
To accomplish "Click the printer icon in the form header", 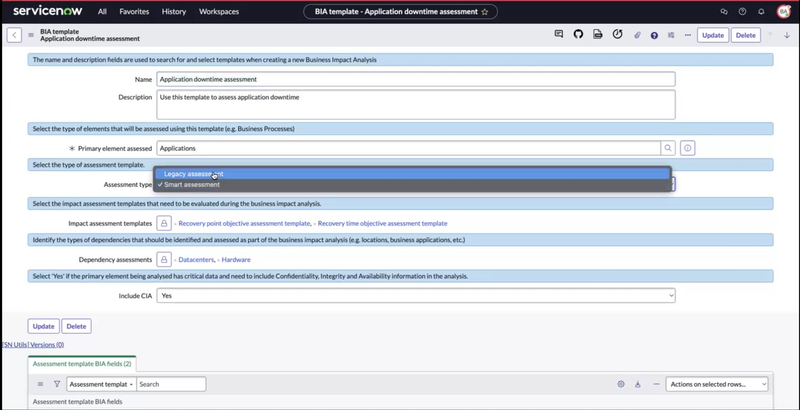I will [x=597, y=34].
